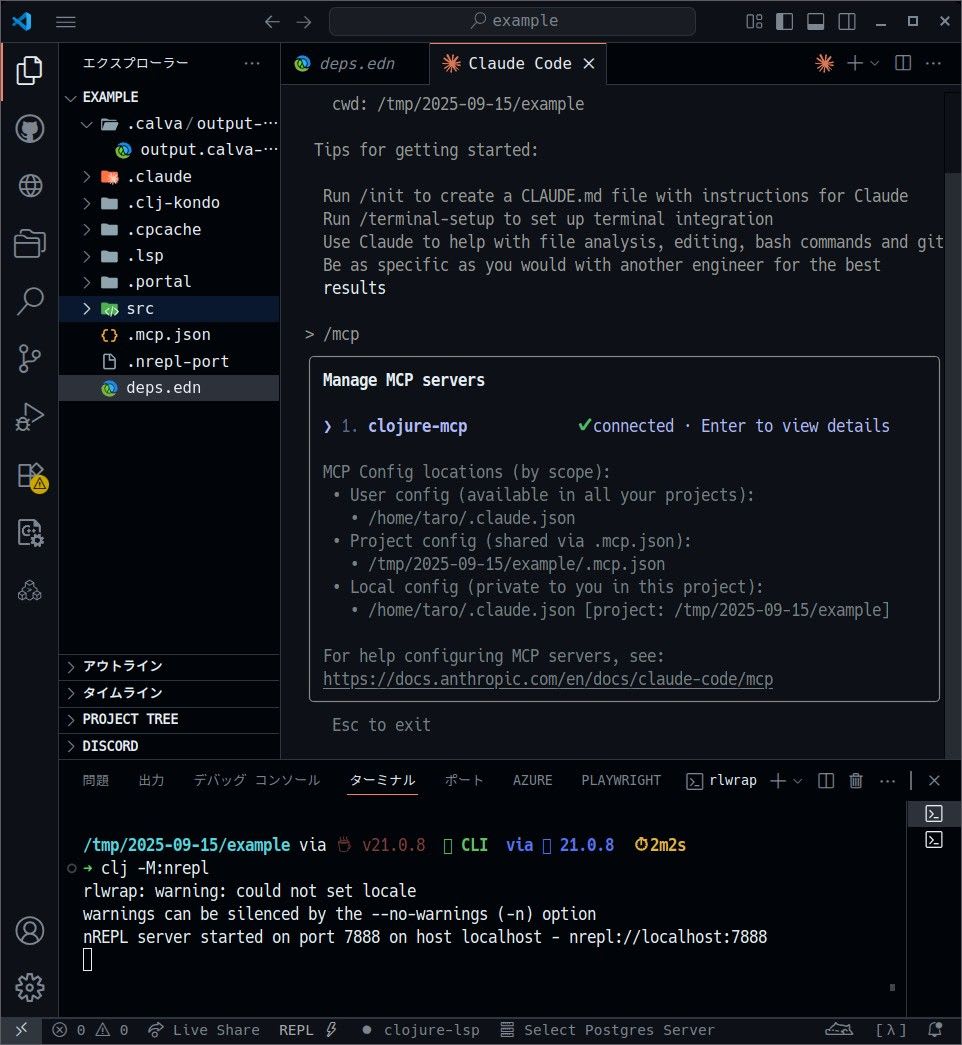Switch to the AZURE panel tab
Screen dimensions: 962x1045
[x=533, y=780]
